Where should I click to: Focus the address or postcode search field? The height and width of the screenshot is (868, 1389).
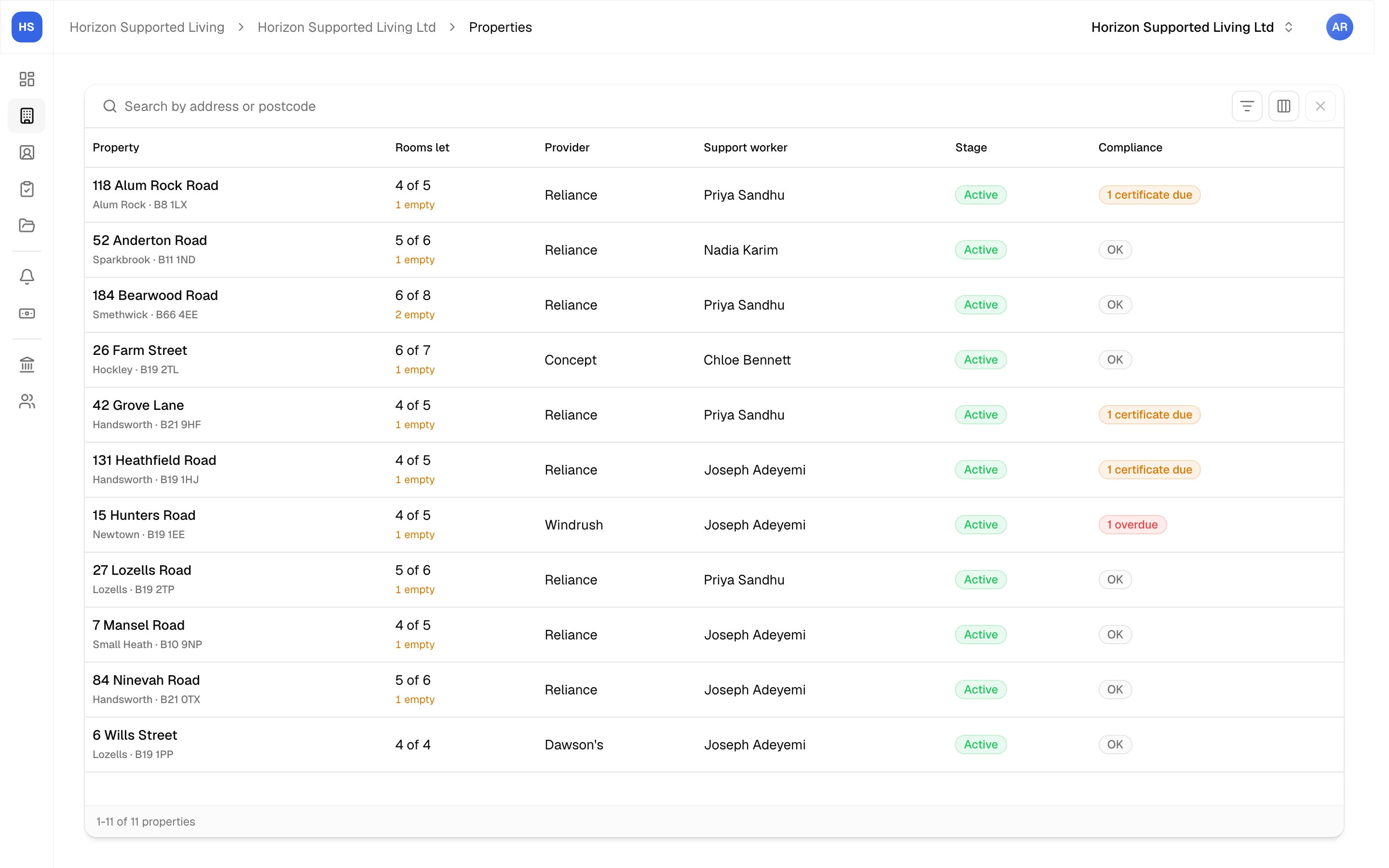click(660, 106)
